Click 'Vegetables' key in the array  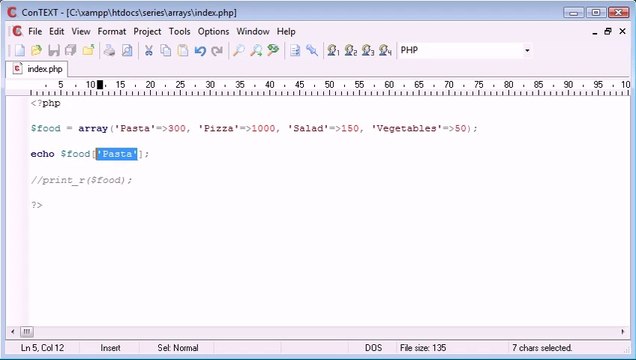coord(406,129)
